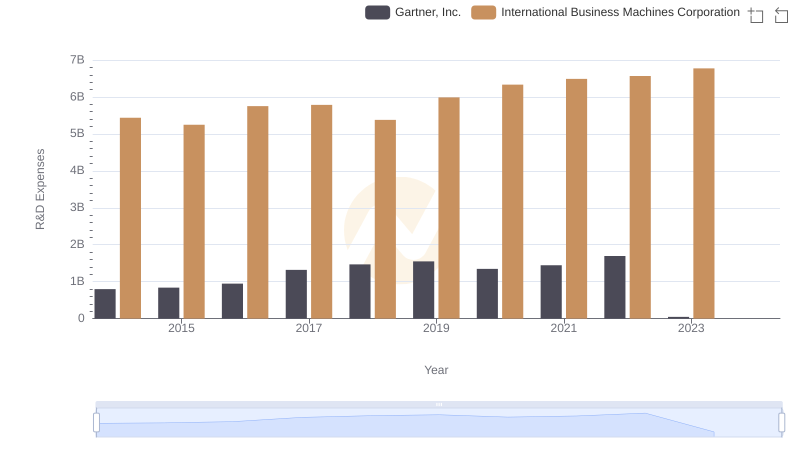800x461 pixels.
Task: Click the y-axis label 3B
Action: point(77,208)
